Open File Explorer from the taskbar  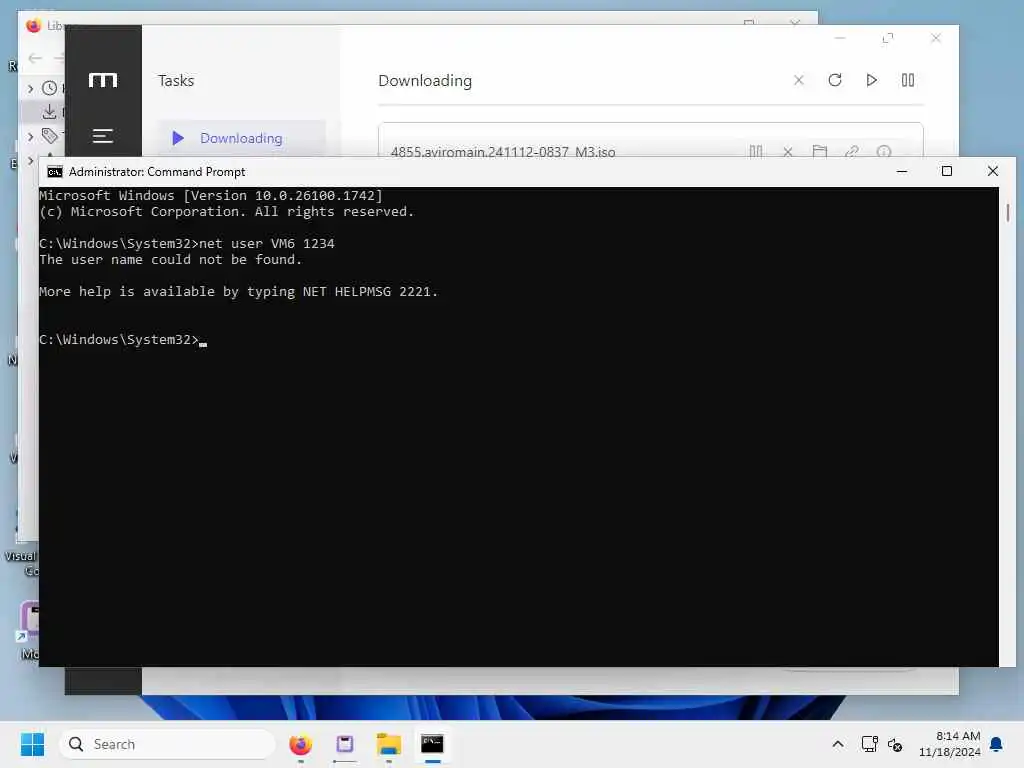[389, 744]
